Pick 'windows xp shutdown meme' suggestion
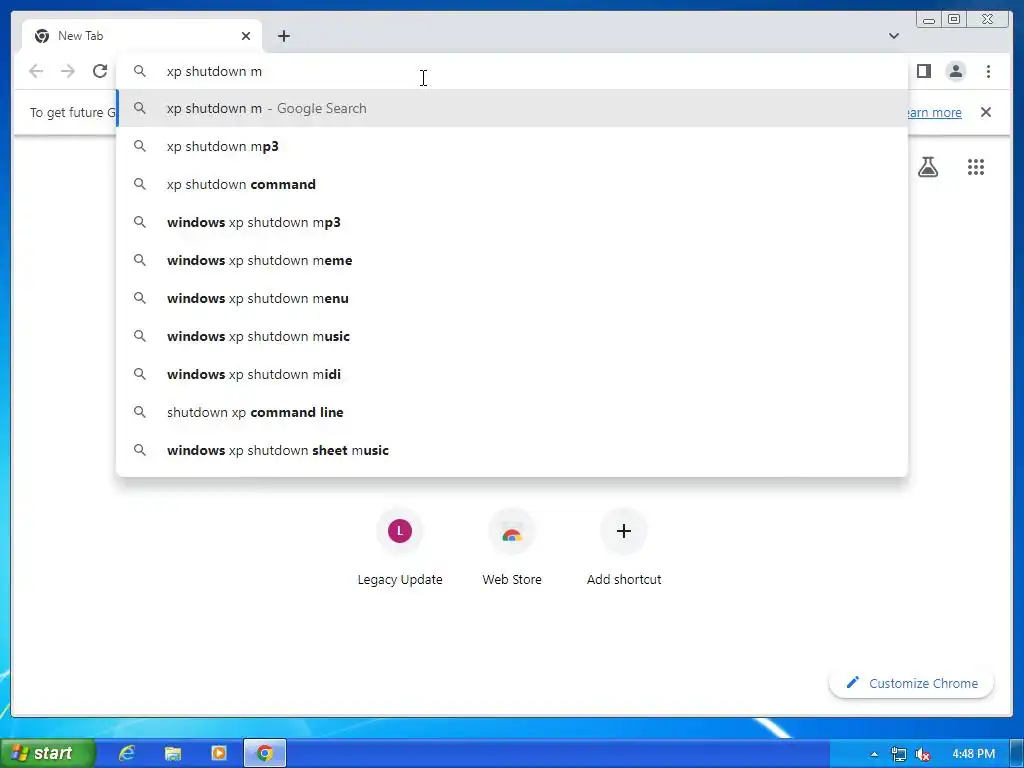The height and width of the screenshot is (768, 1024). pos(512,260)
